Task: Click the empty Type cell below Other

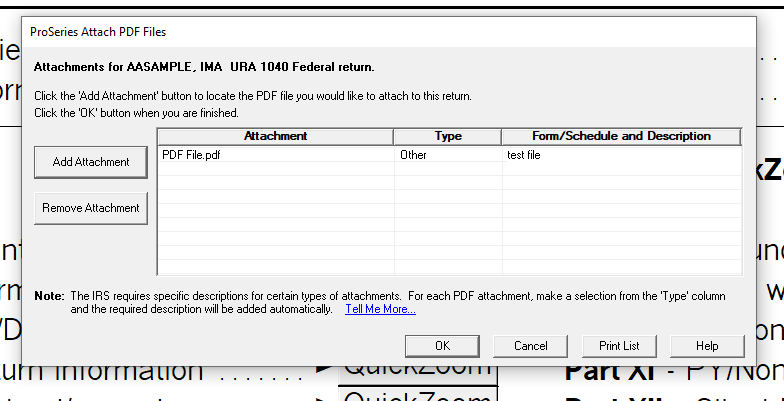Action: click(x=447, y=170)
